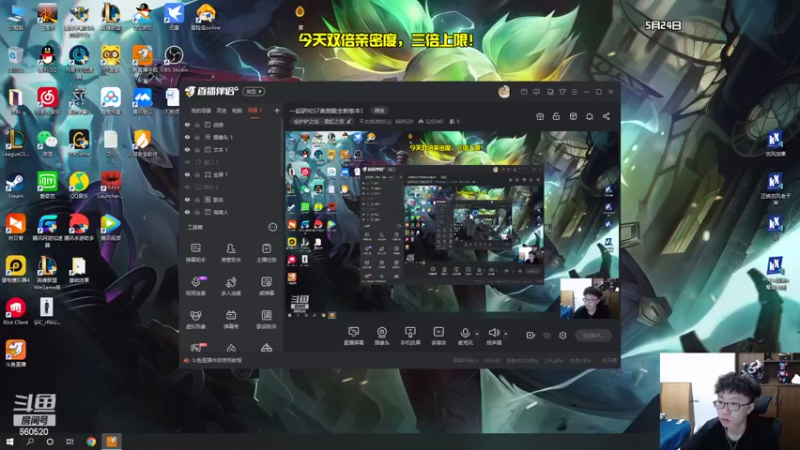
Task: Show the hidden 图片 2 source
Action: (187, 187)
